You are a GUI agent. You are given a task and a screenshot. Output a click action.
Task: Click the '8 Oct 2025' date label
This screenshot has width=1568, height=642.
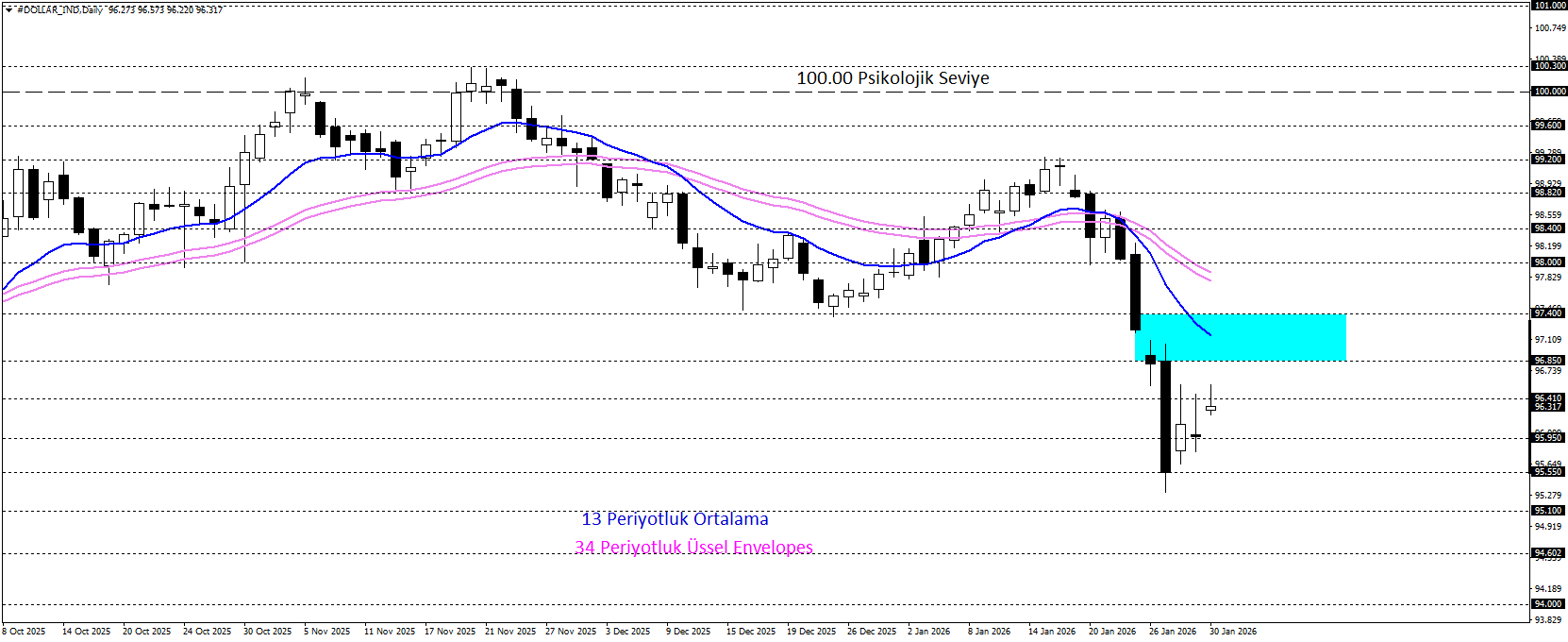pyautogui.click(x=24, y=632)
